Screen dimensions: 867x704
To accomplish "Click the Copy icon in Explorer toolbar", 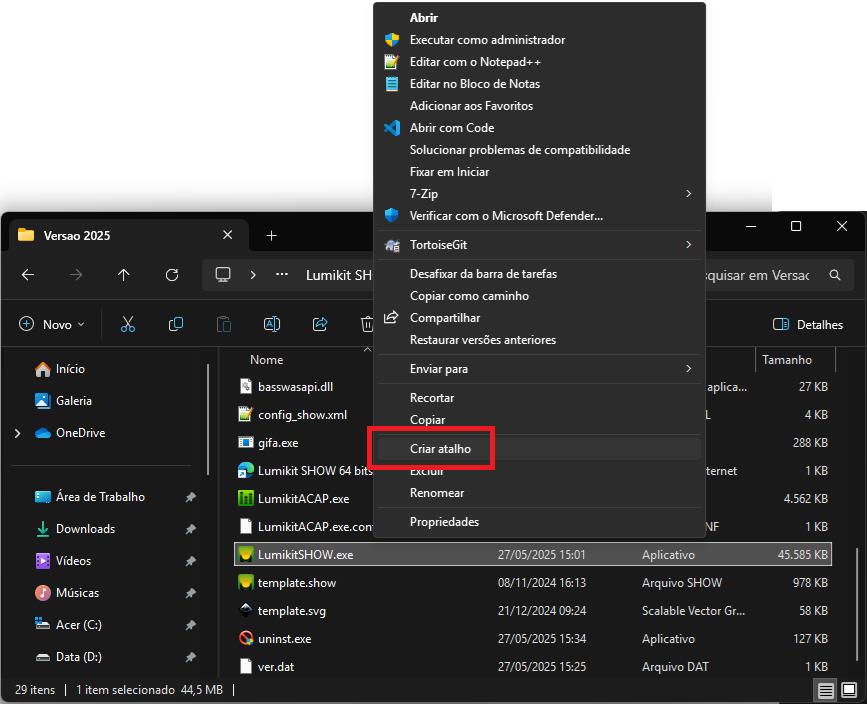I will pyautogui.click(x=176, y=324).
